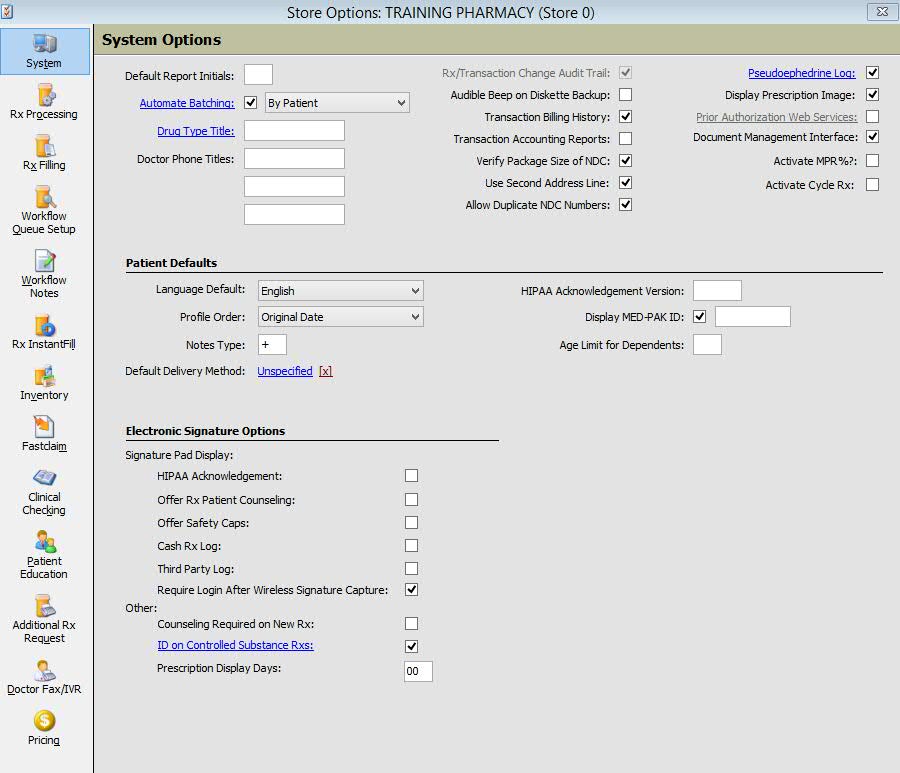Close the Store Options window
This screenshot has width=900, height=773.
(882, 11)
